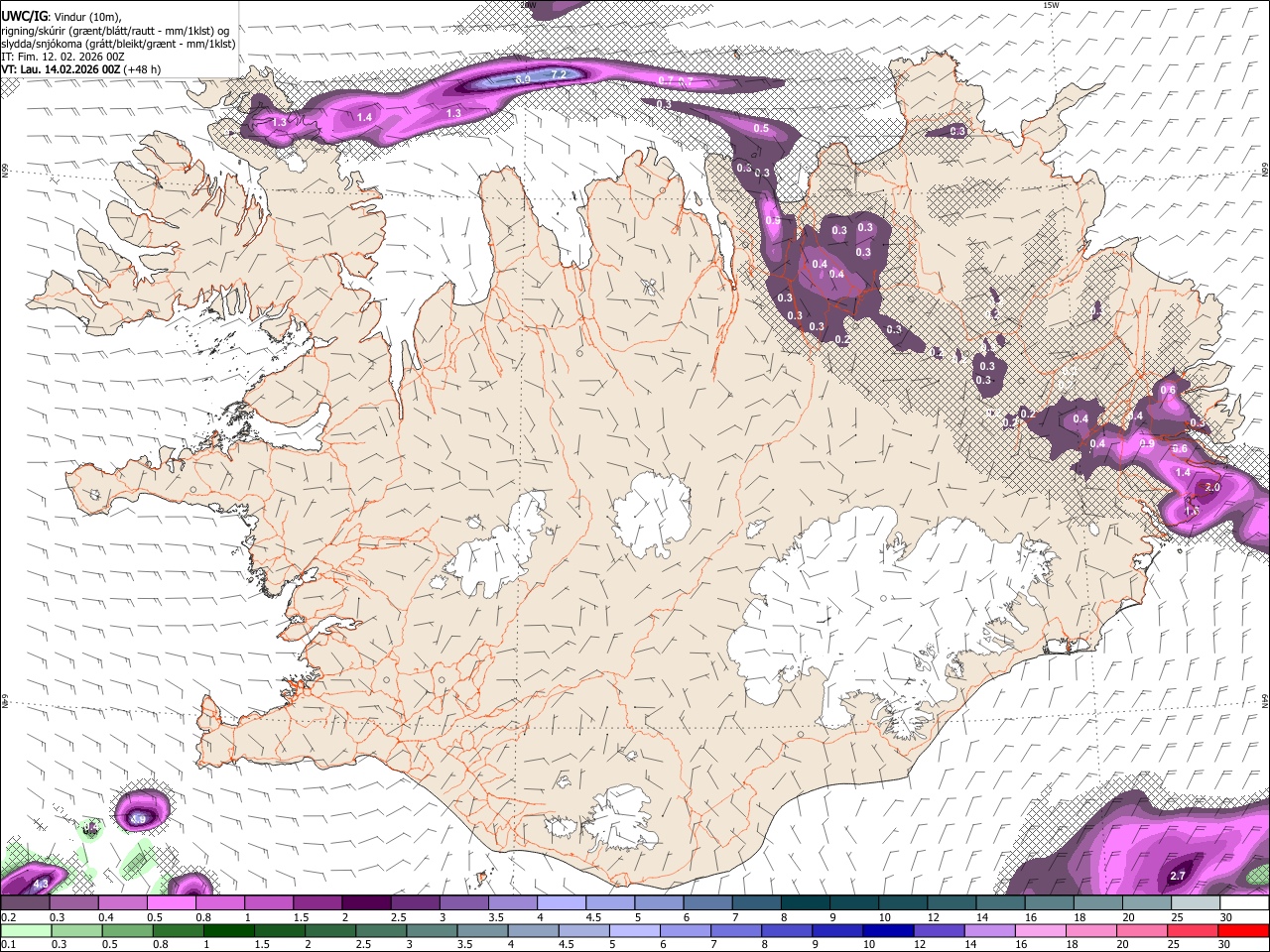
Task: Click the 20 label on the upper legend scale
Action: tap(1128, 917)
